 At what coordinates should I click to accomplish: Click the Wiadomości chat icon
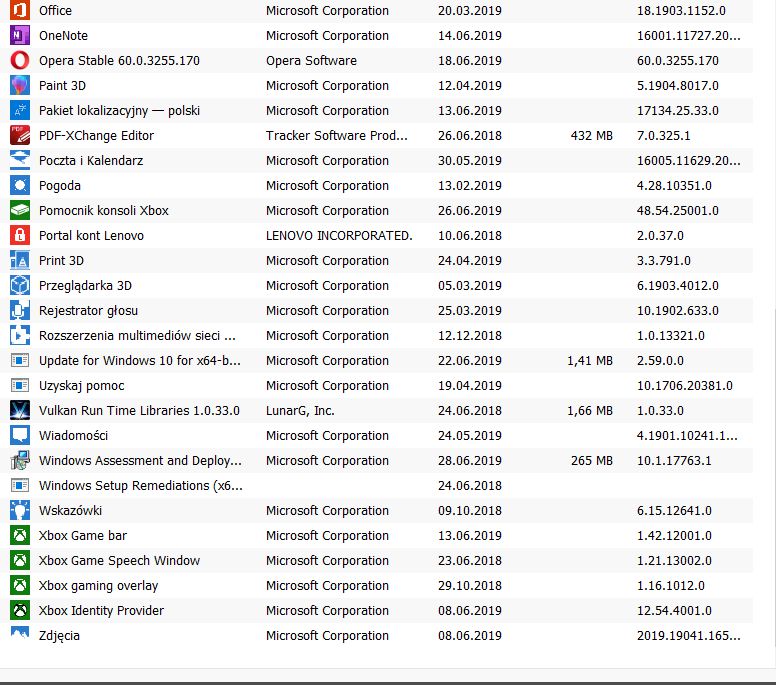20,436
